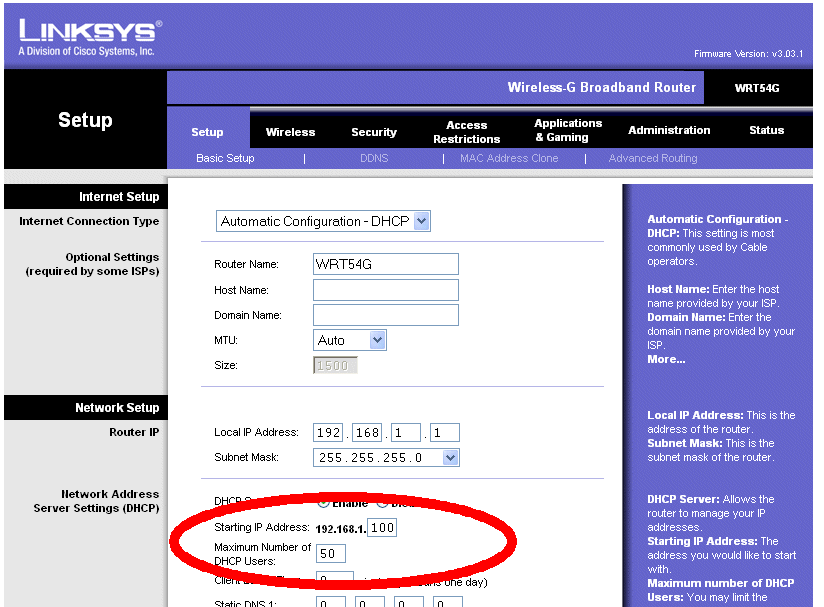Open the Setup tab
The image size is (824, 607).
coord(207,132)
